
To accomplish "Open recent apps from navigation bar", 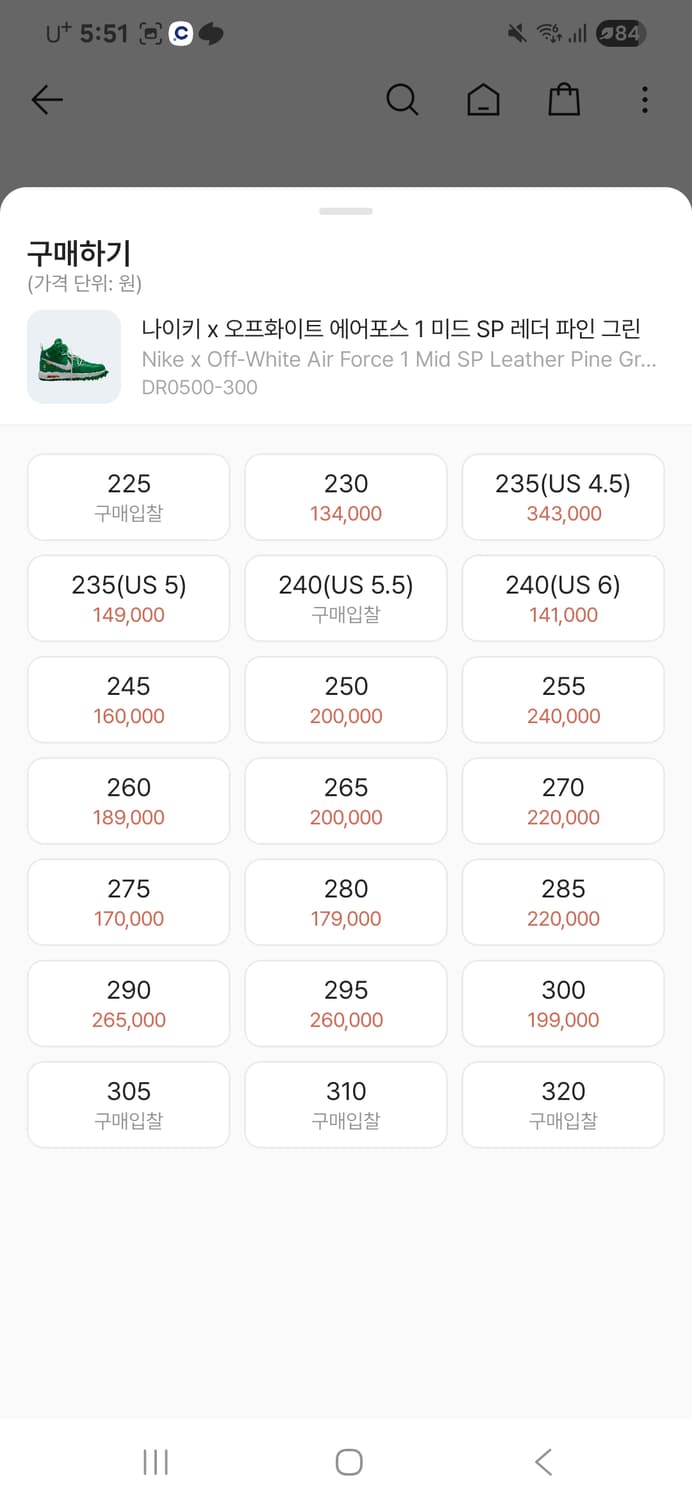I will click(x=155, y=1461).
